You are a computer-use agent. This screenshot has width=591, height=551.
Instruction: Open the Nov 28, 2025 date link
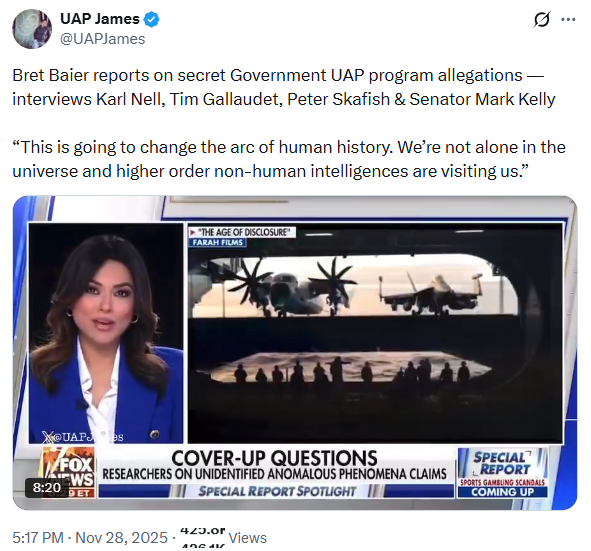coord(121,537)
